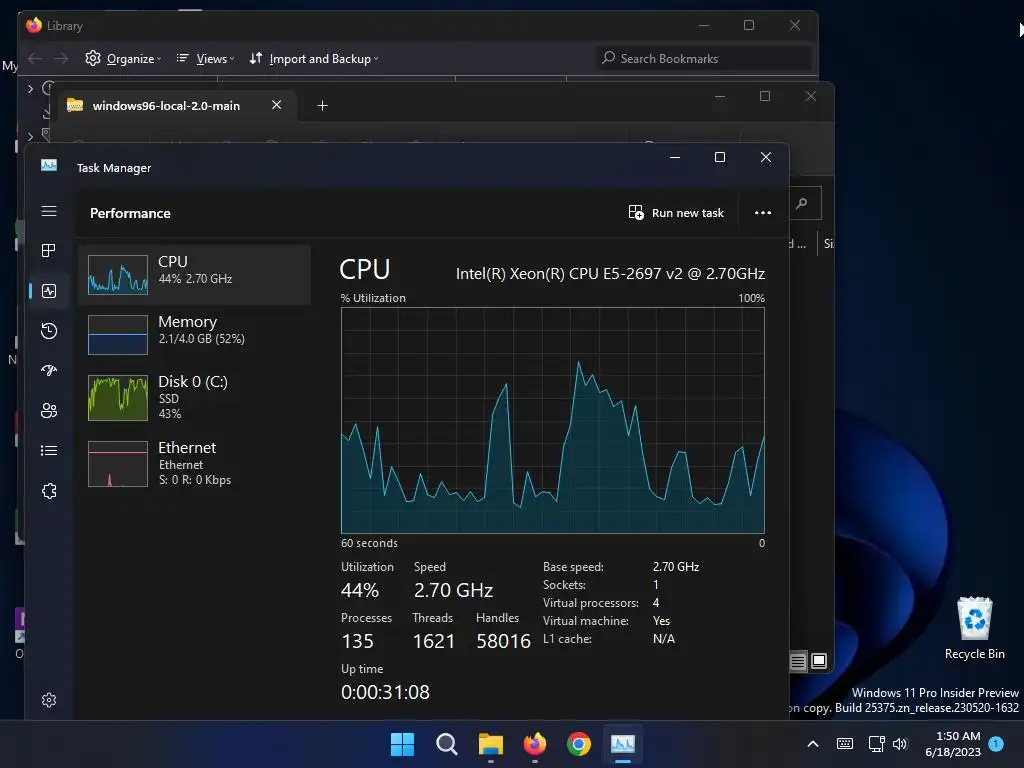Click the Task Manager taskbar icon

point(623,744)
